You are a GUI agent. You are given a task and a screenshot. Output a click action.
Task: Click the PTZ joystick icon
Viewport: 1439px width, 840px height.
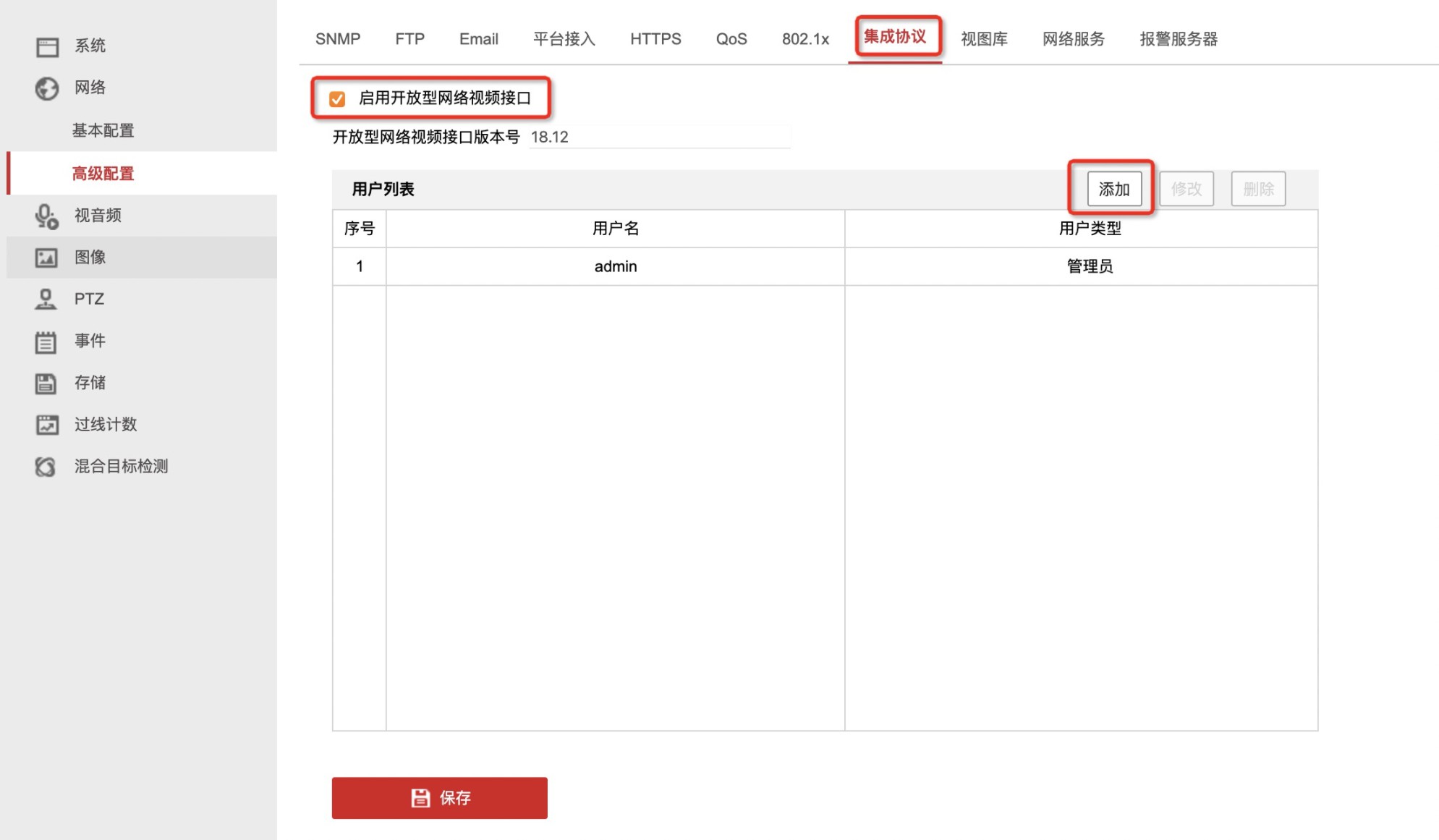(46, 300)
